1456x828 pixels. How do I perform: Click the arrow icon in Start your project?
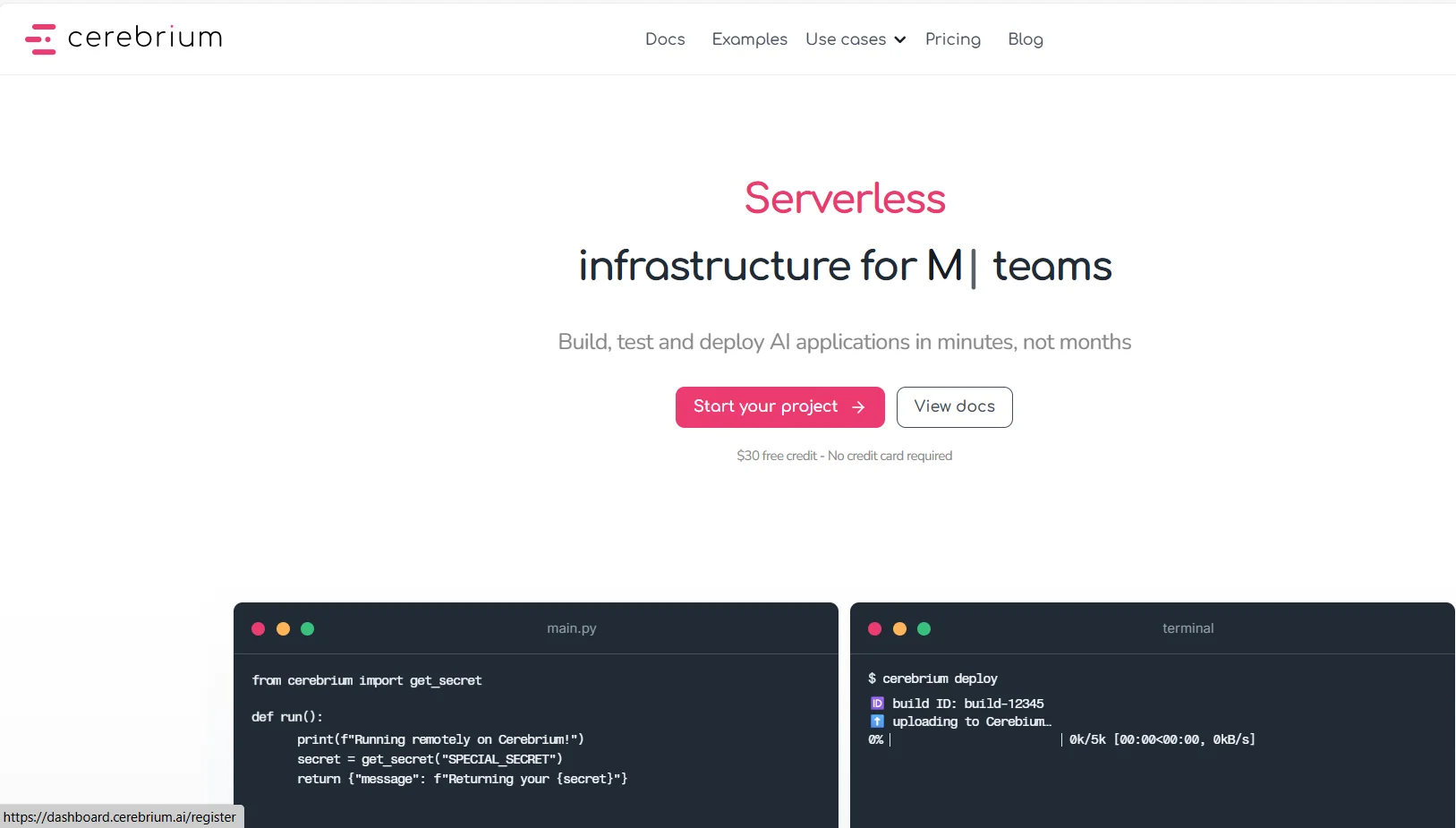click(x=858, y=407)
